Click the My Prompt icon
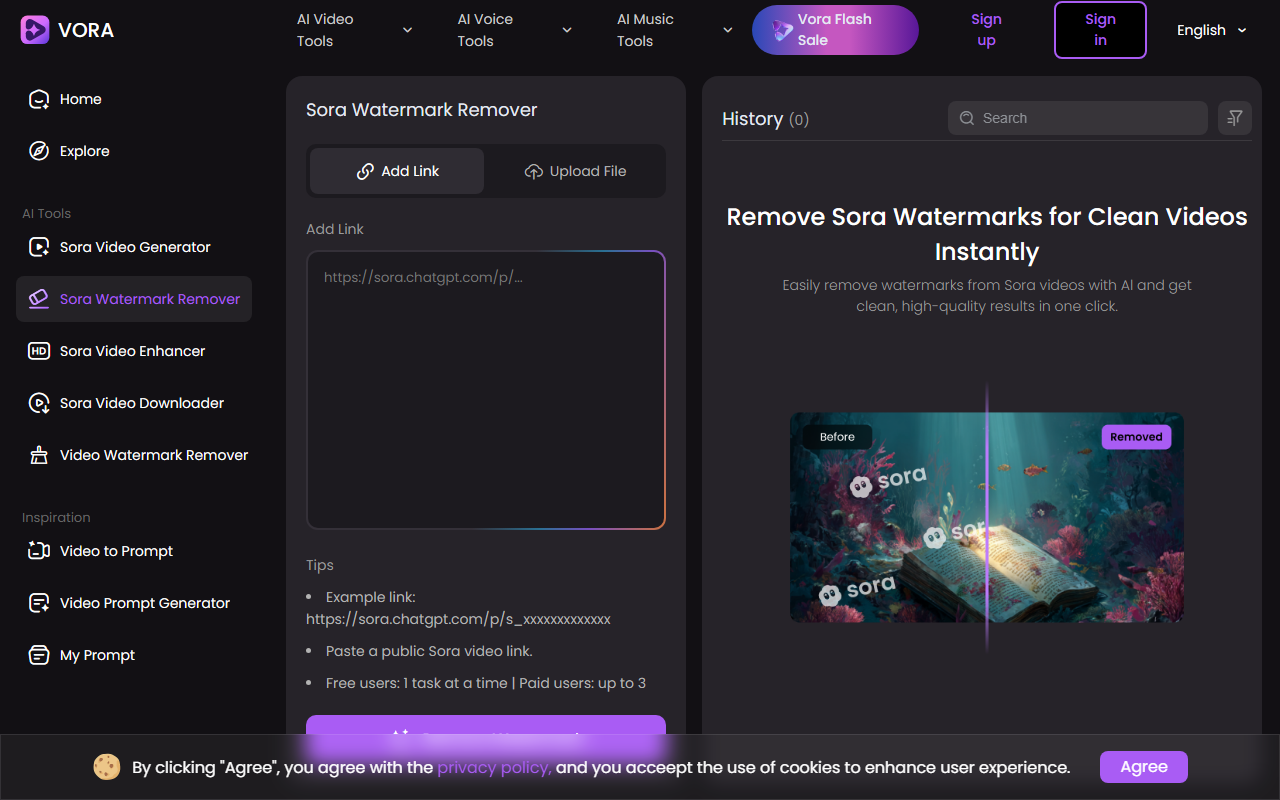1280x800 pixels. [39, 655]
